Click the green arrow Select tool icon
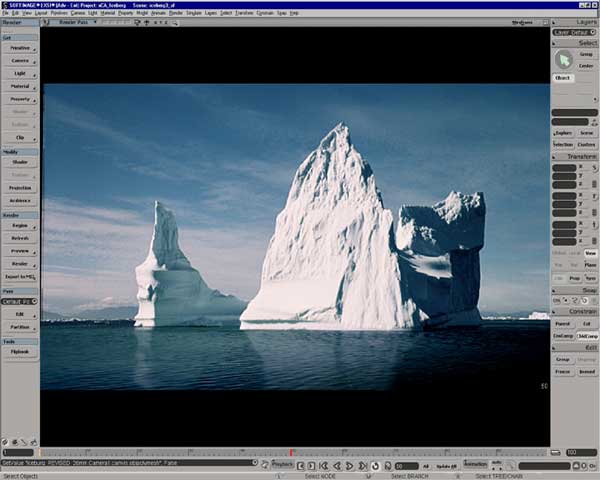The width and height of the screenshot is (600, 480). [x=563, y=60]
